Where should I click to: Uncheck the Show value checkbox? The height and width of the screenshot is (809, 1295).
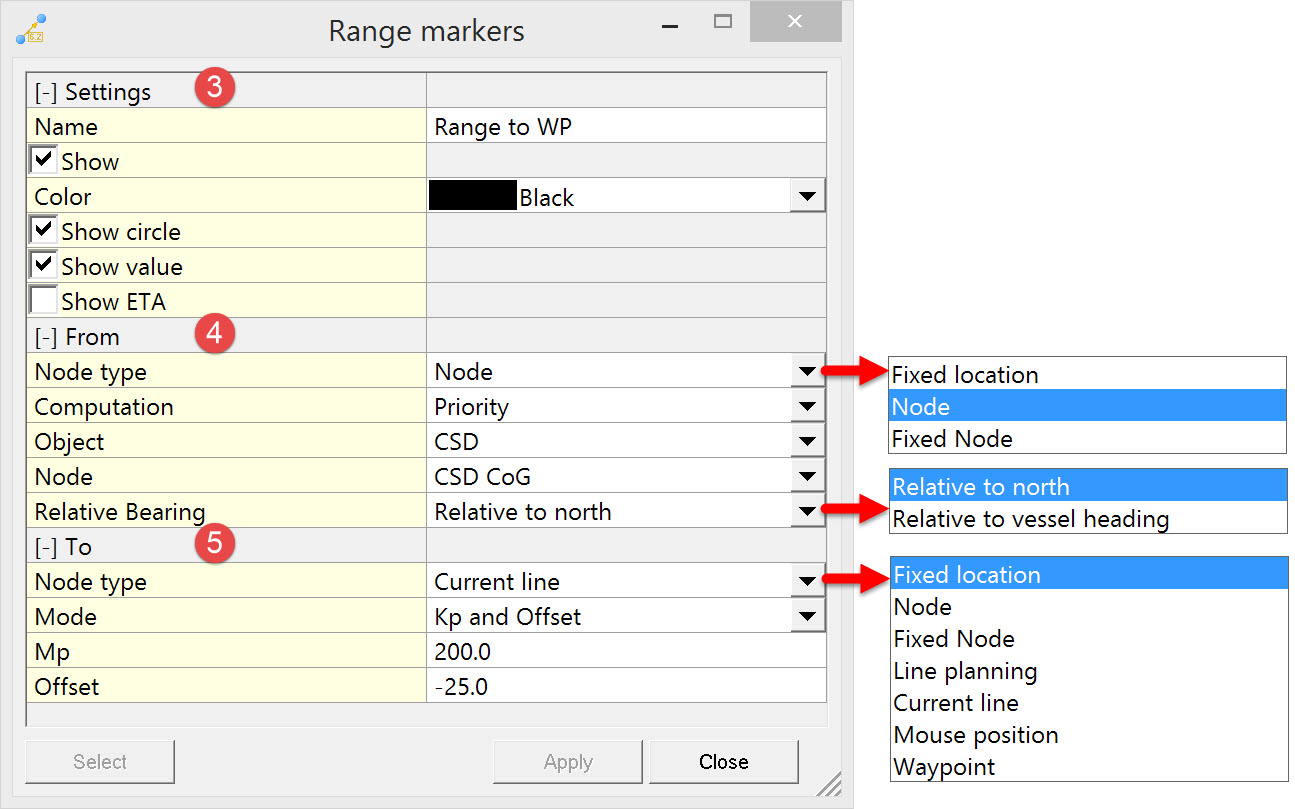click(44, 266)
